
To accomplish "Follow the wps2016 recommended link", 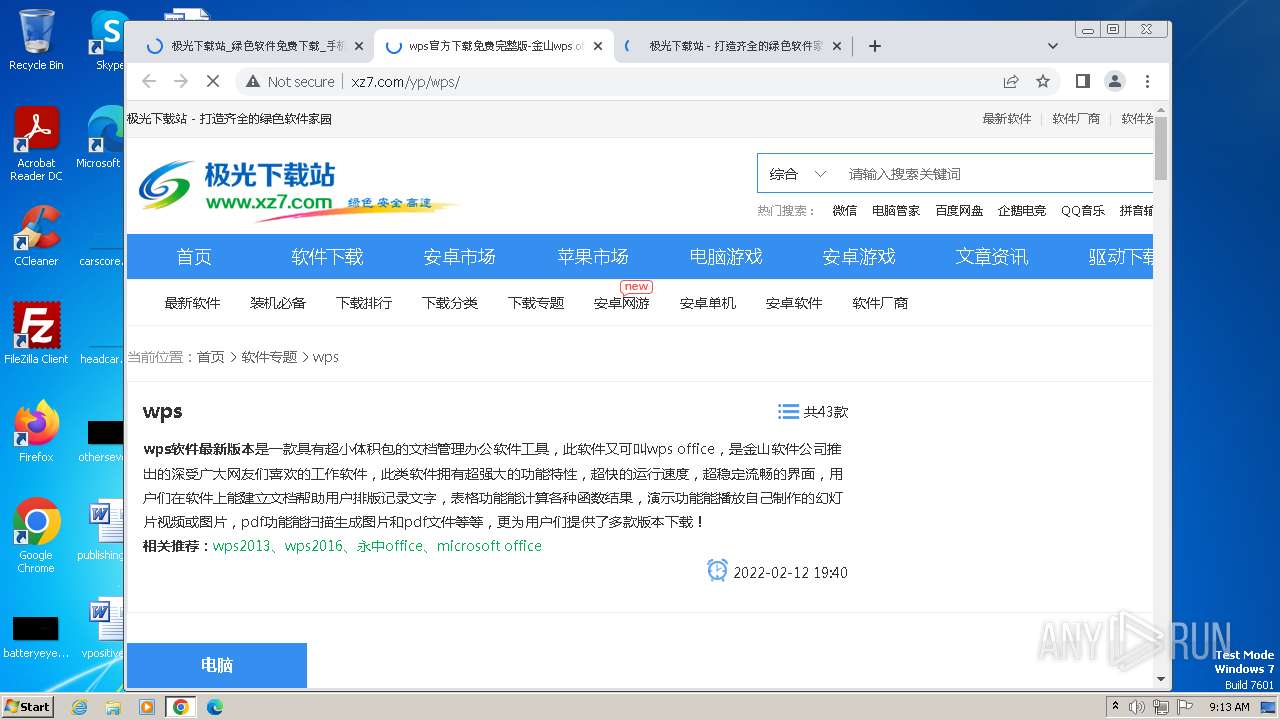I will click(314, 546).
